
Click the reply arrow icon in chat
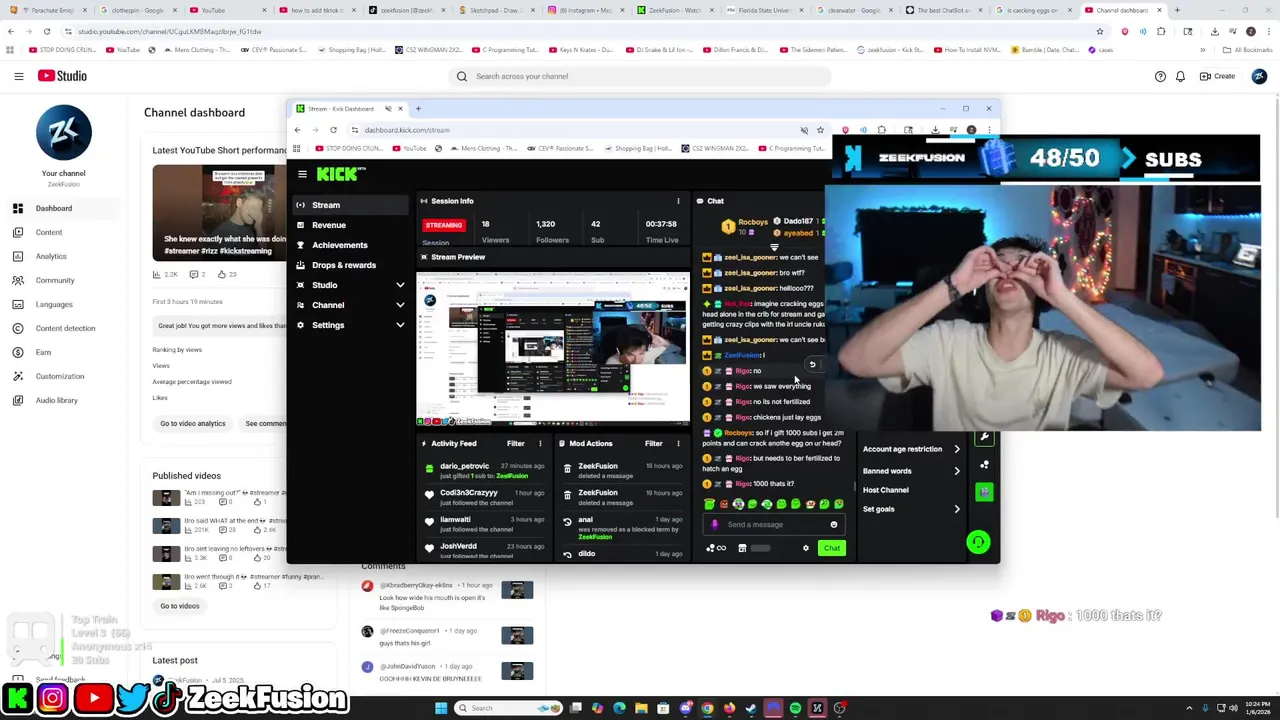tap(812, 364)
